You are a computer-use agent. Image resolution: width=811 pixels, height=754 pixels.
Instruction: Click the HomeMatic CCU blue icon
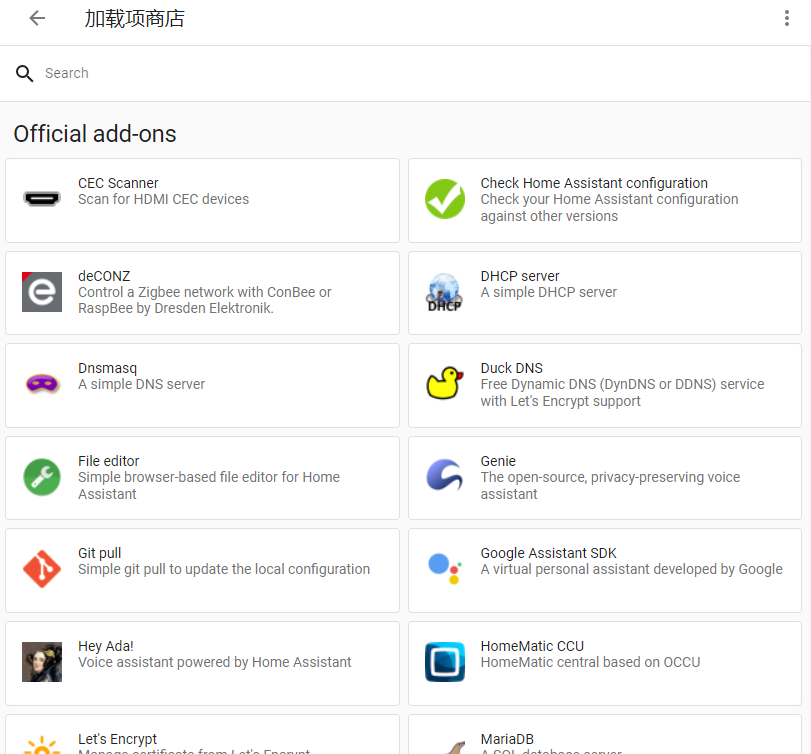pos(445,662)
